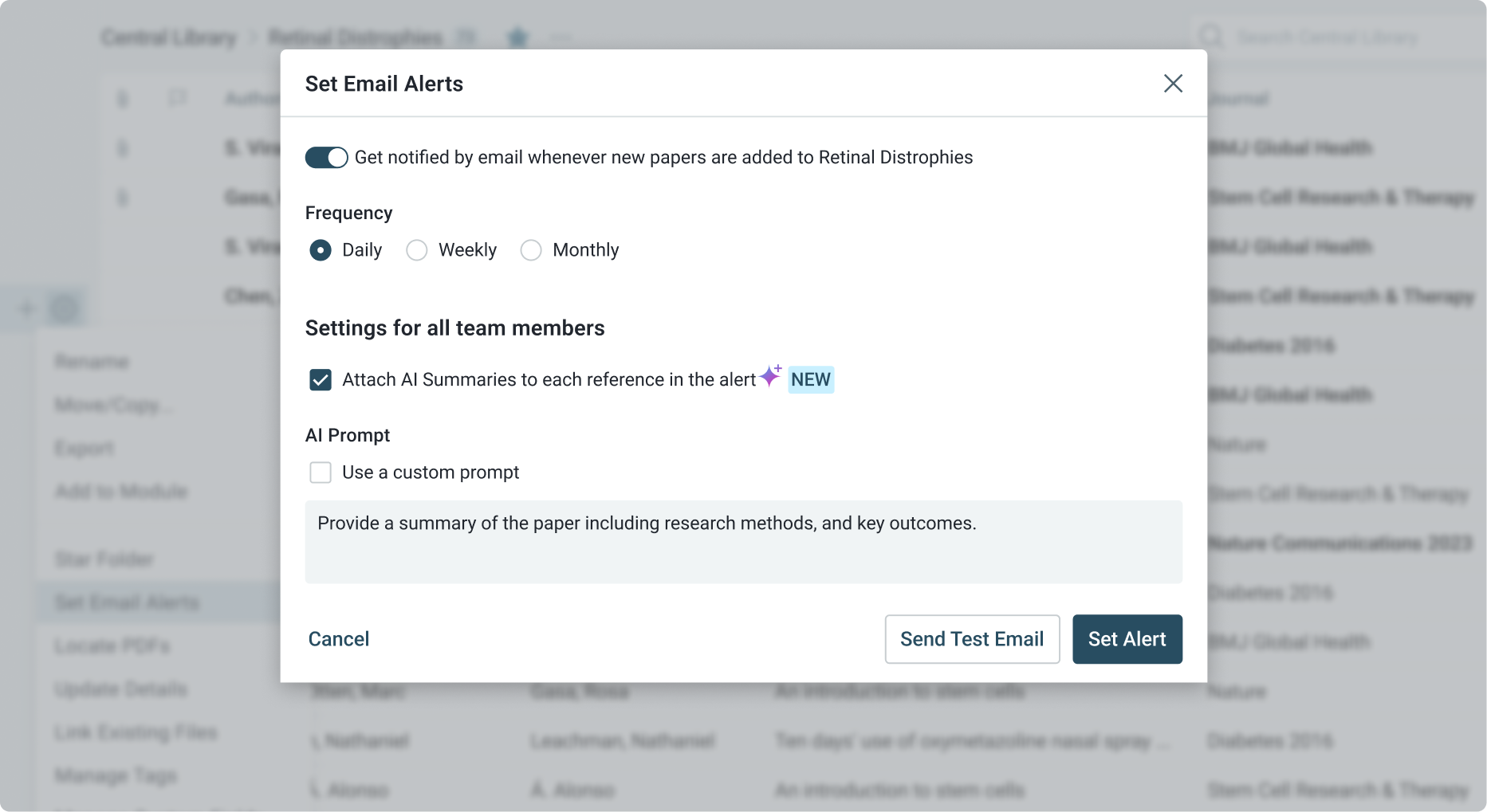Click the Set Alert button

(1127, 638)
